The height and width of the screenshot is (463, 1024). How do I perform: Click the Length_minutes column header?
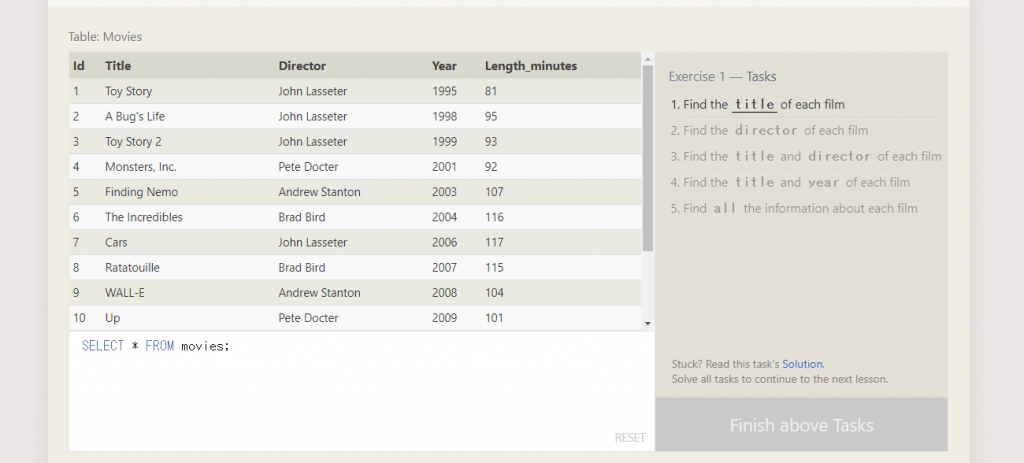click(531, 66)
